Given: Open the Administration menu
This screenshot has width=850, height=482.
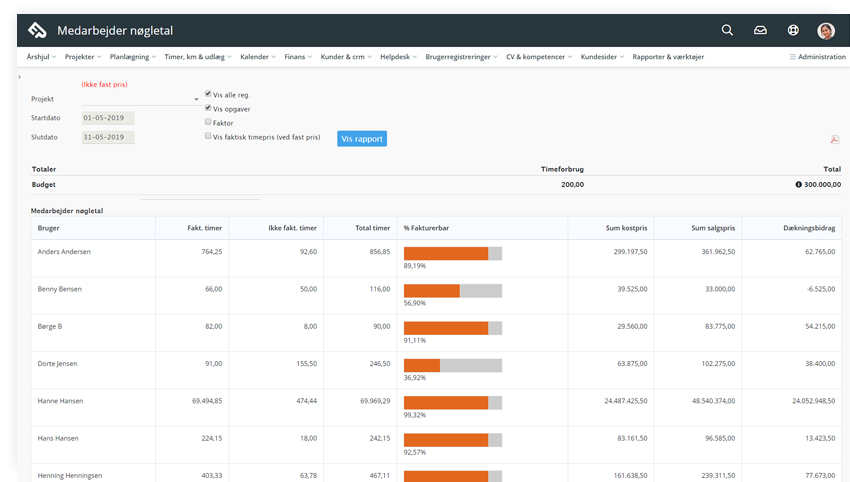Looking at the screenshot, I should [x=817, y=57].
